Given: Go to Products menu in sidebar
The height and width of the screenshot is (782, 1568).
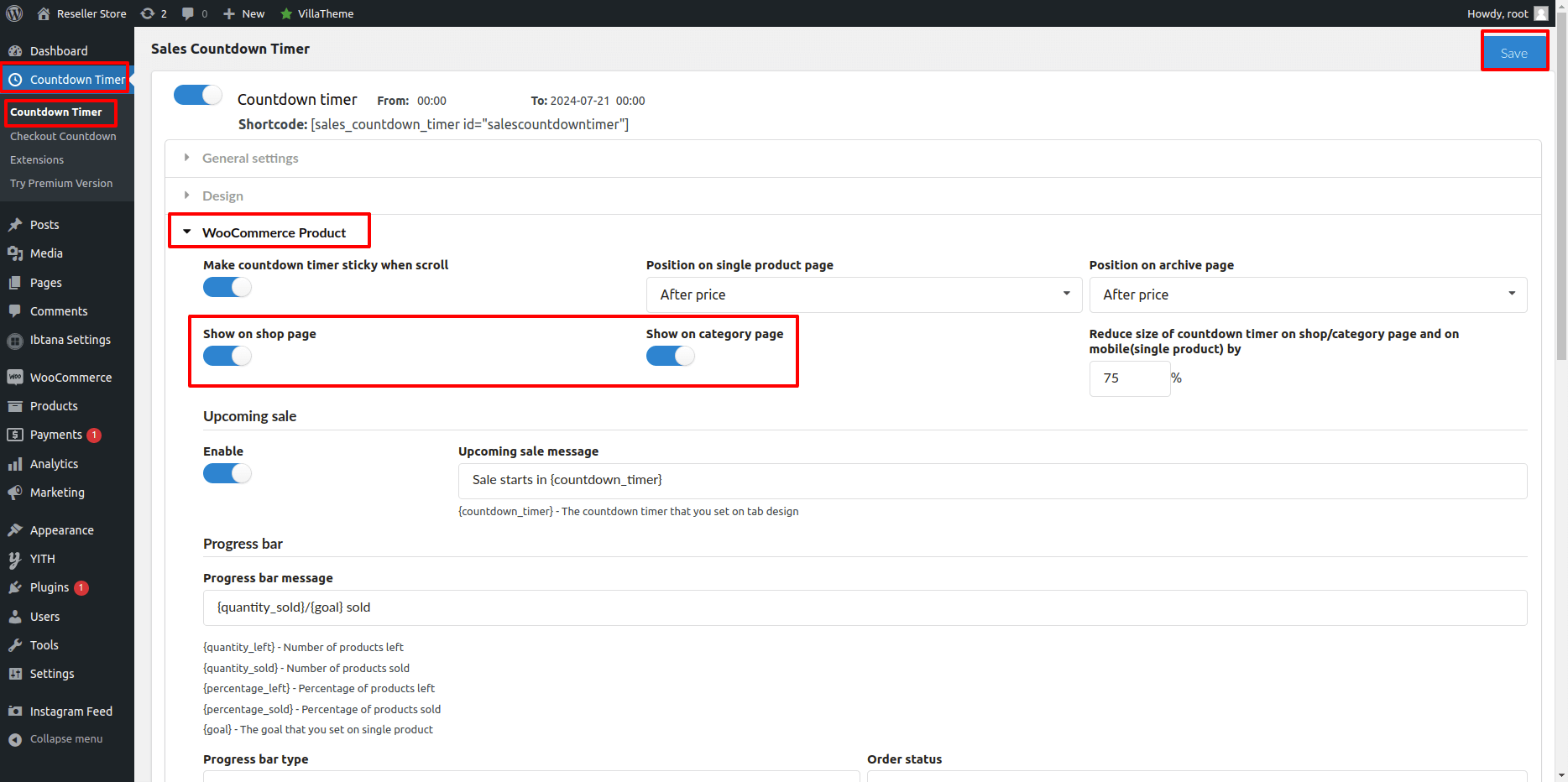Looking at the screenshot, I should tap(54, 406).
